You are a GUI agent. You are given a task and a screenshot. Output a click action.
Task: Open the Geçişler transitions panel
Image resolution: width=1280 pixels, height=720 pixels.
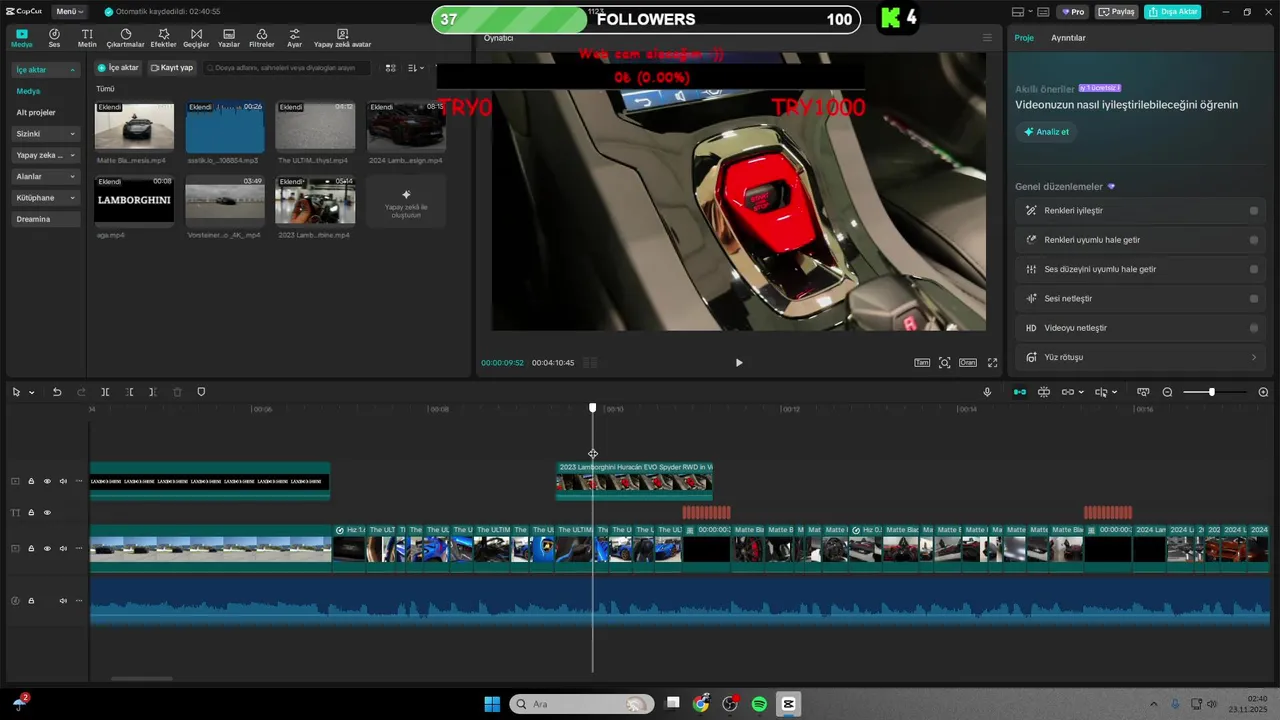point(196,38)
